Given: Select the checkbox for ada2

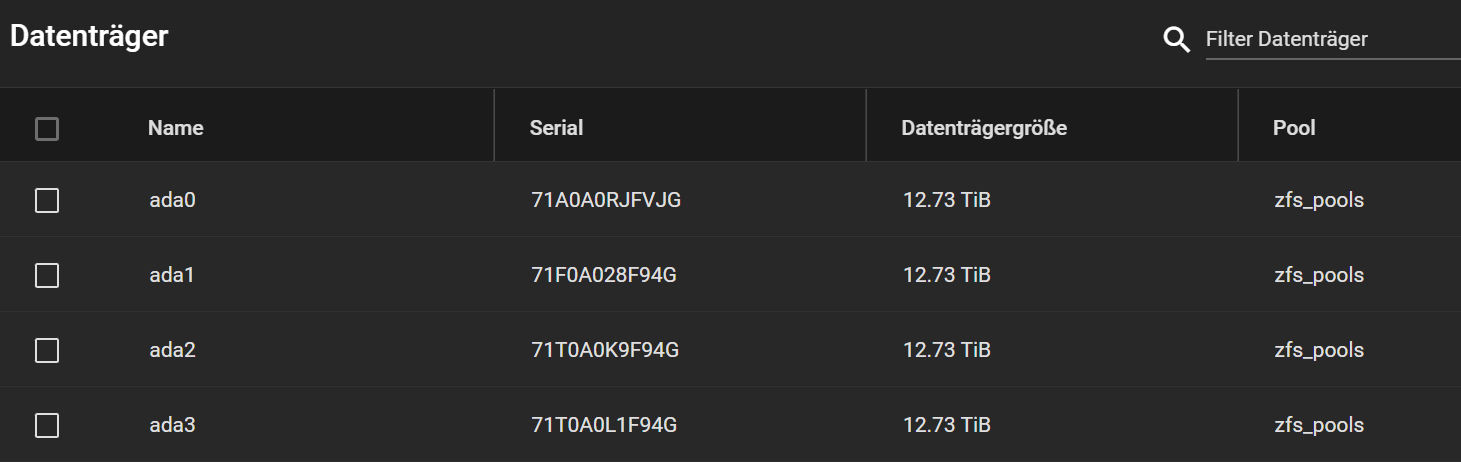Looking at the screenshot, I should coord(47,350).
